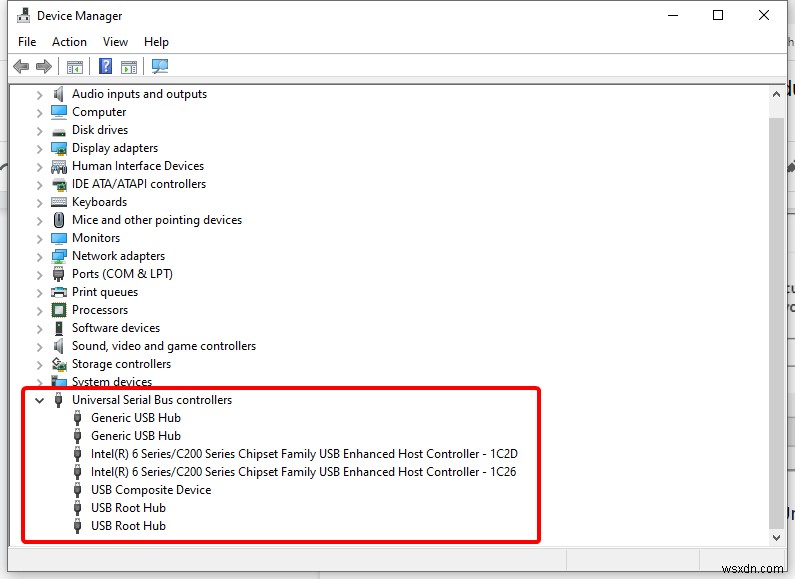Click the Print queues printer icon

59,292
